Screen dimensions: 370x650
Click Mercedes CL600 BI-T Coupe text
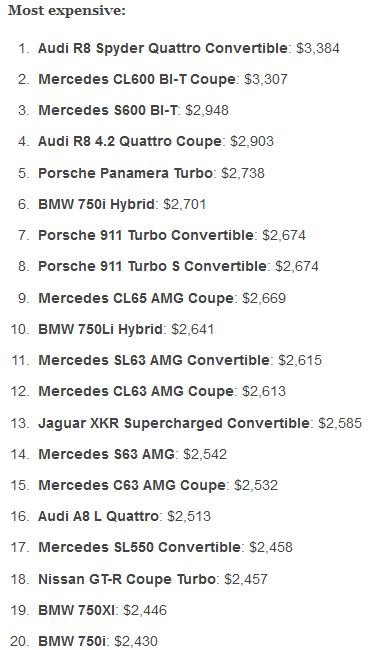[137, 79]
